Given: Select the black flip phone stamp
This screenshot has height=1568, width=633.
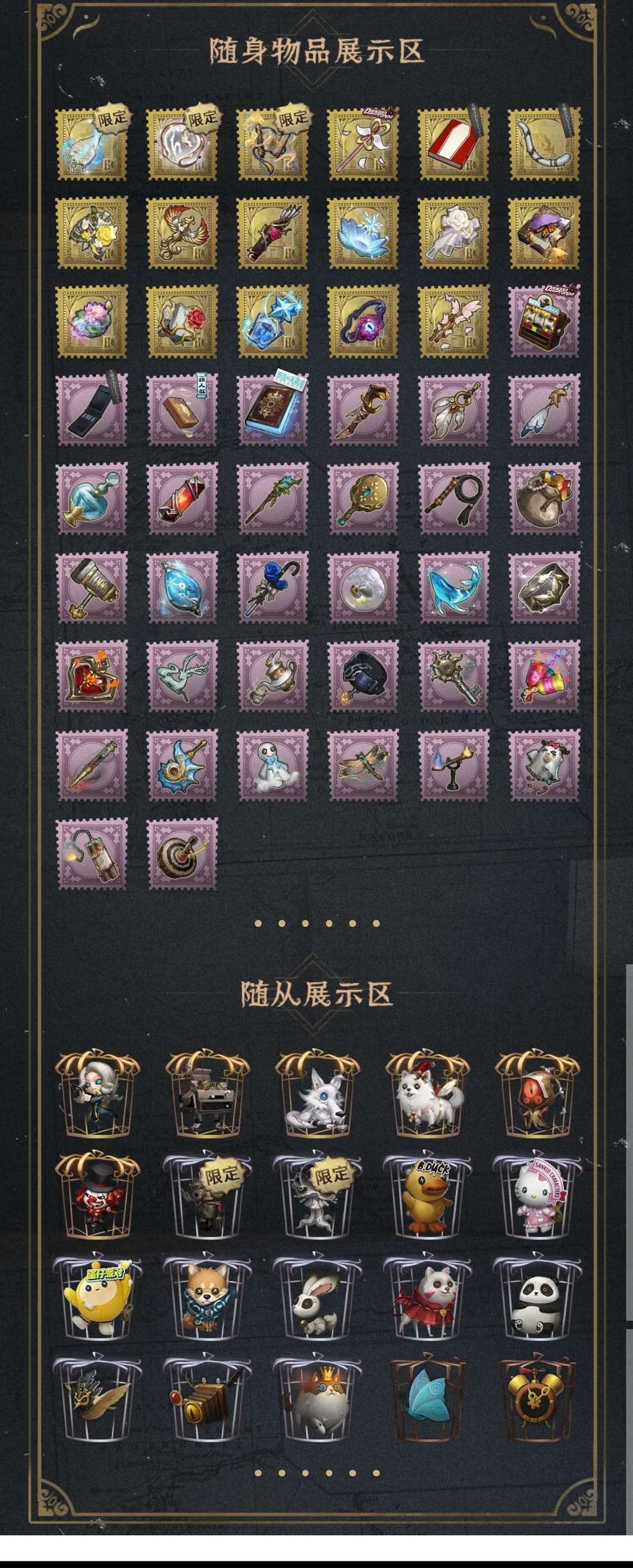Looking at the screenshot, I should 92,409.
